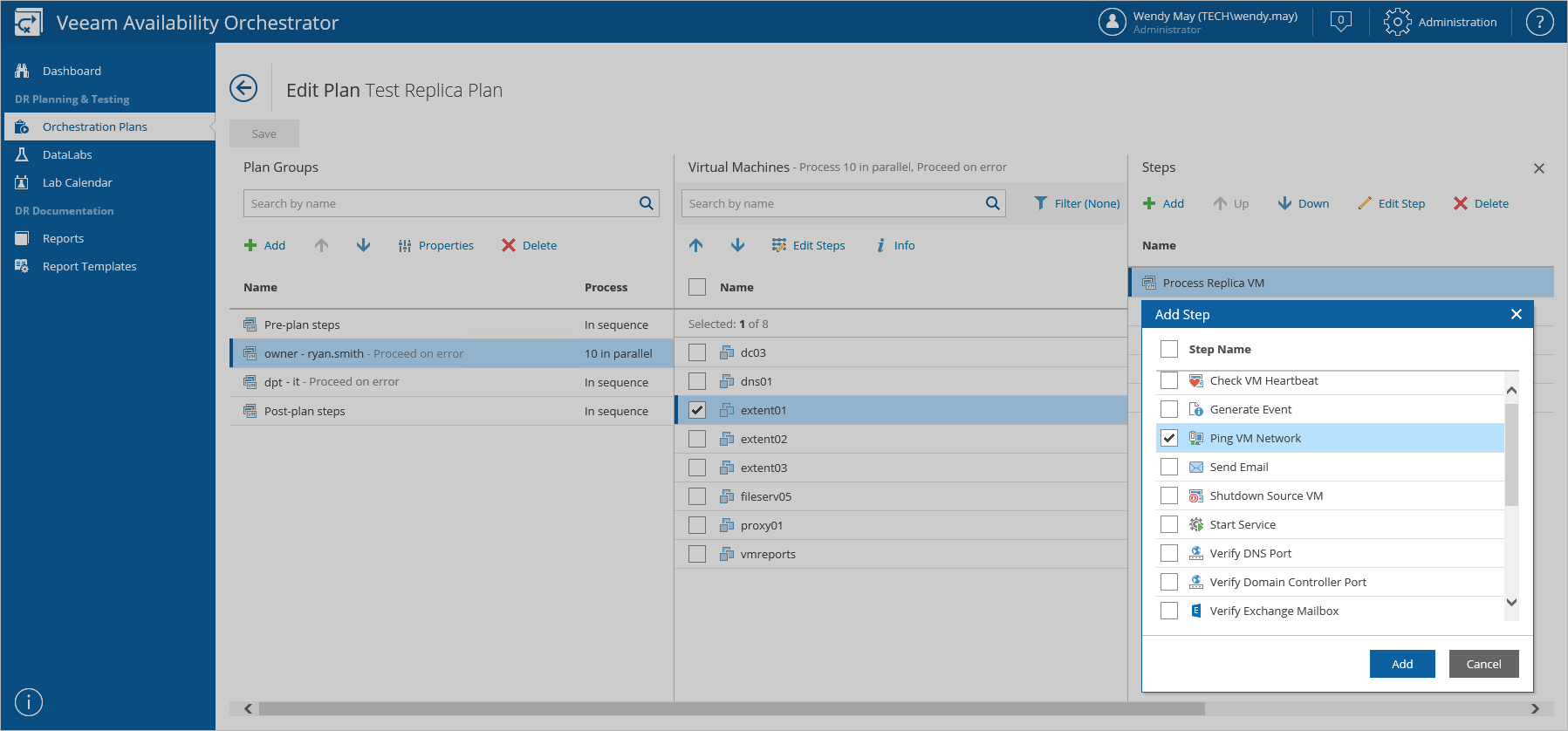Move the plan group down with arrow

363,245
